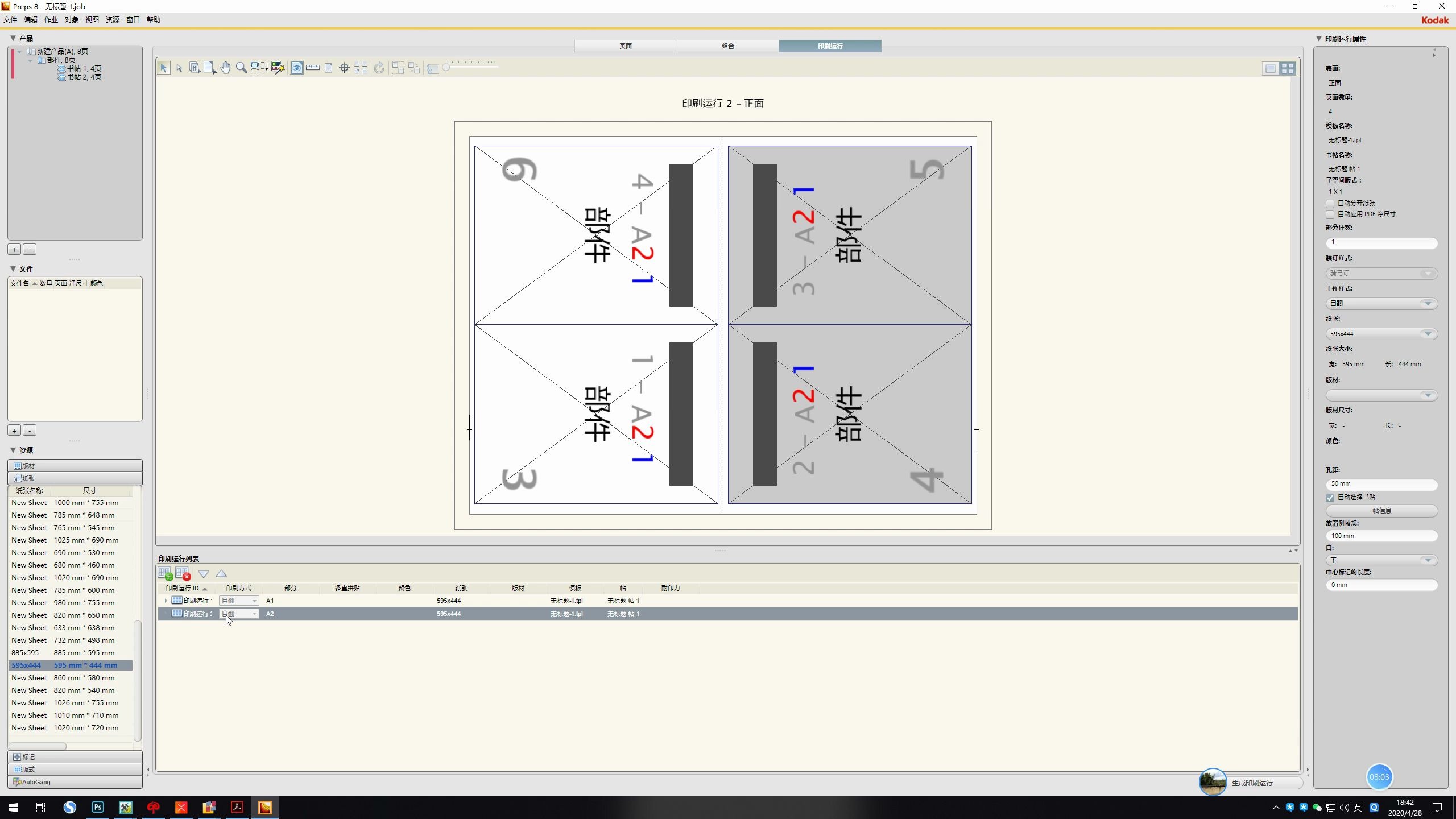Launch the AutoGang wizard tool icon

(278, 68)
